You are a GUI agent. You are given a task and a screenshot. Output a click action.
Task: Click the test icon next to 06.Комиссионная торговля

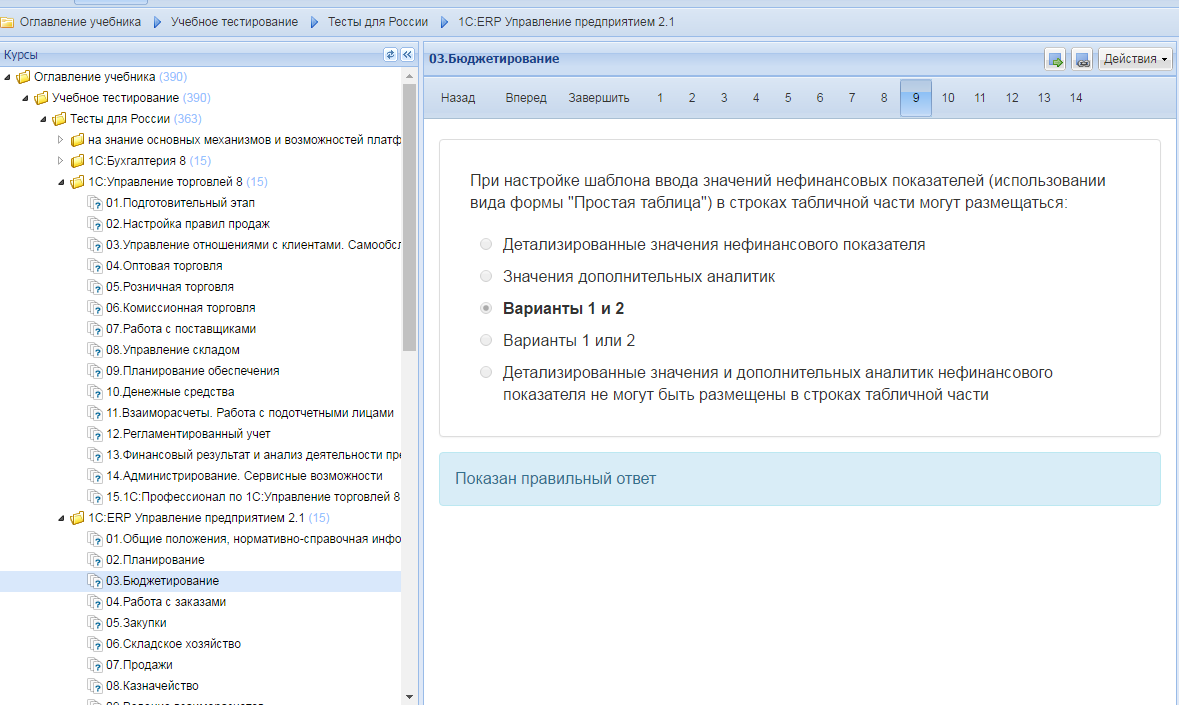pos(95,308)
